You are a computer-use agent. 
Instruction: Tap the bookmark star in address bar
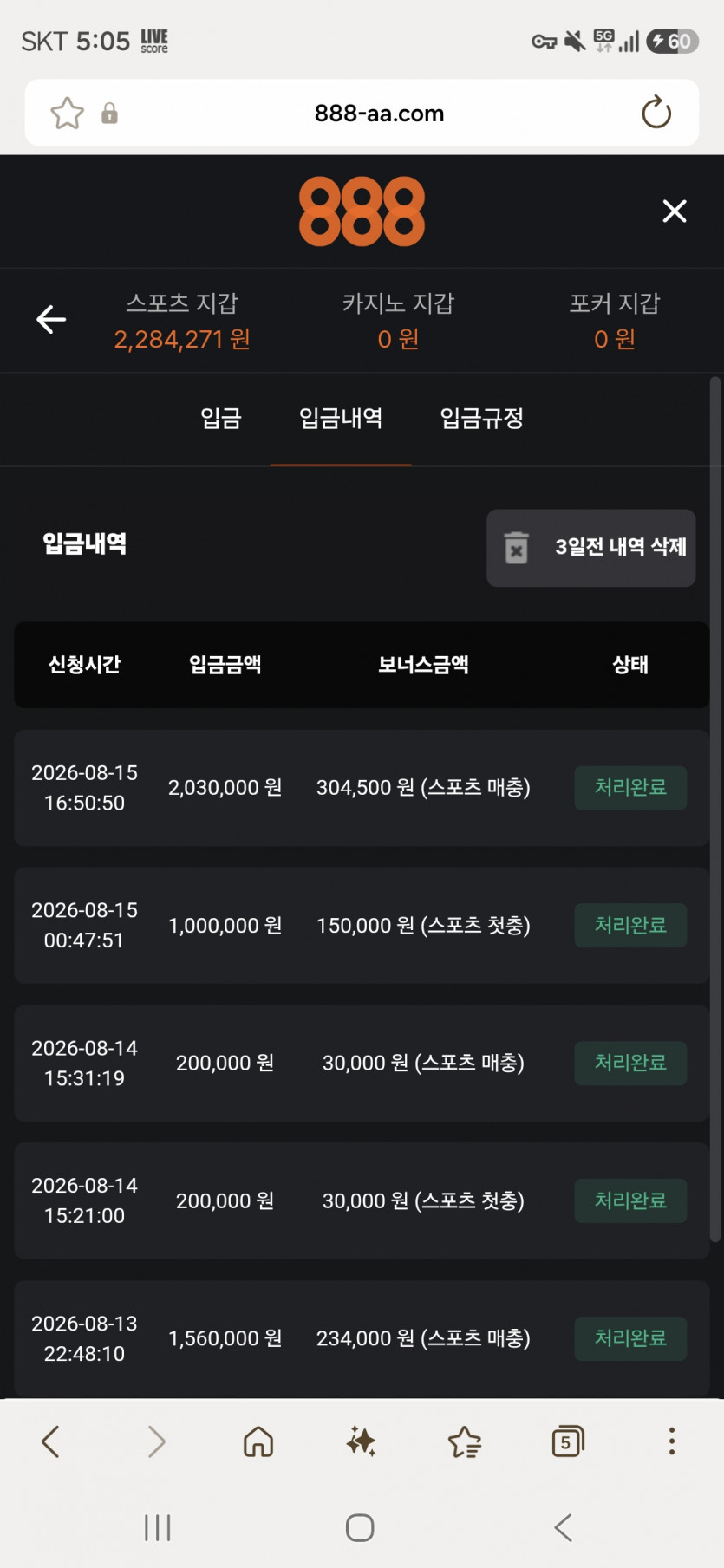coord(67,114)
